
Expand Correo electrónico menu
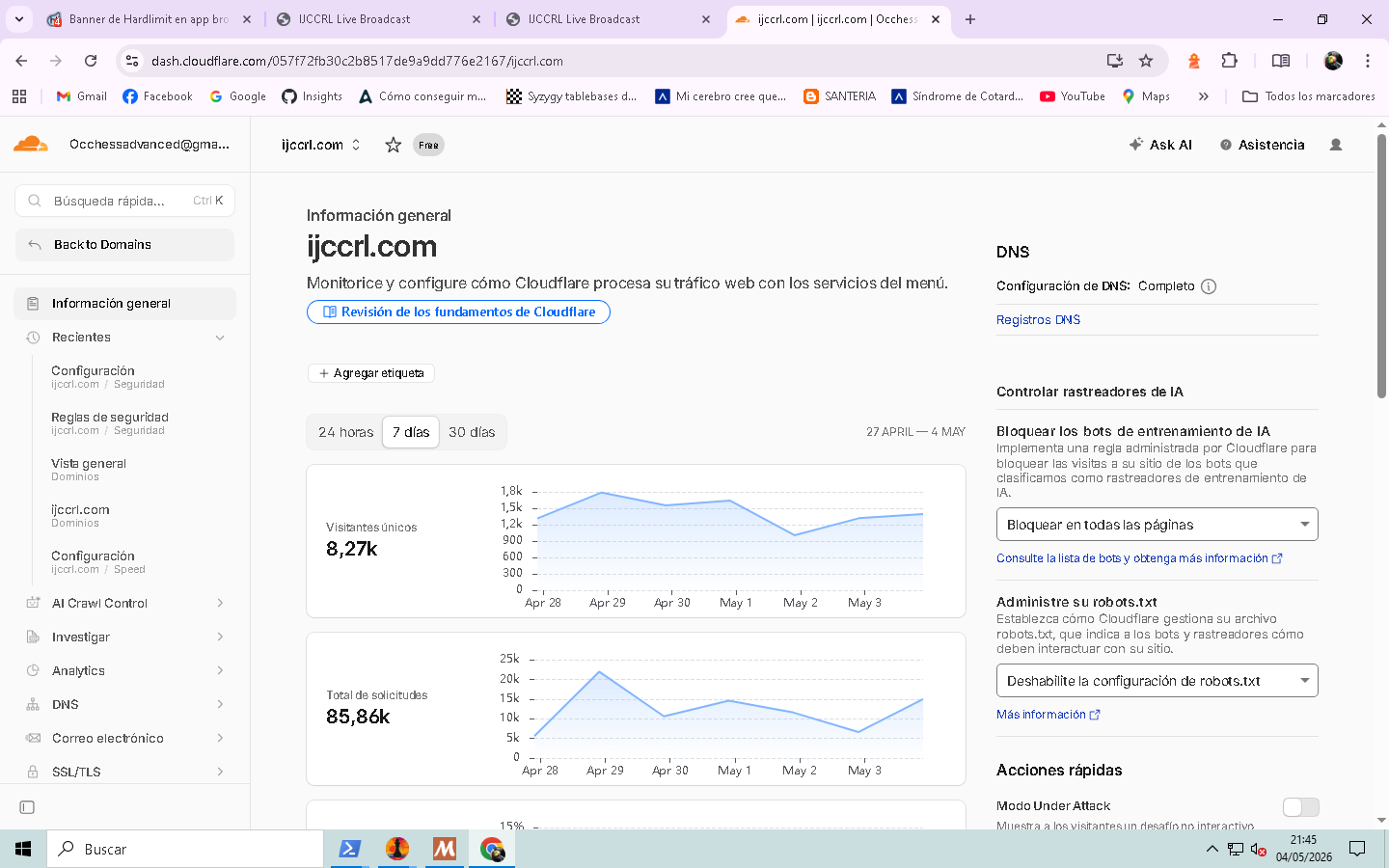[x=125, y=739]
